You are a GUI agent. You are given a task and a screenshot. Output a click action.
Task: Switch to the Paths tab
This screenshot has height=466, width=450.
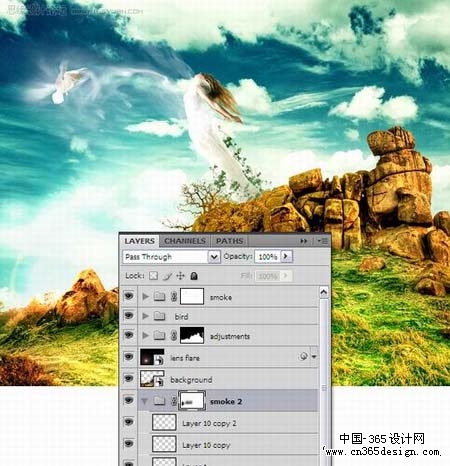pos(229,241)
